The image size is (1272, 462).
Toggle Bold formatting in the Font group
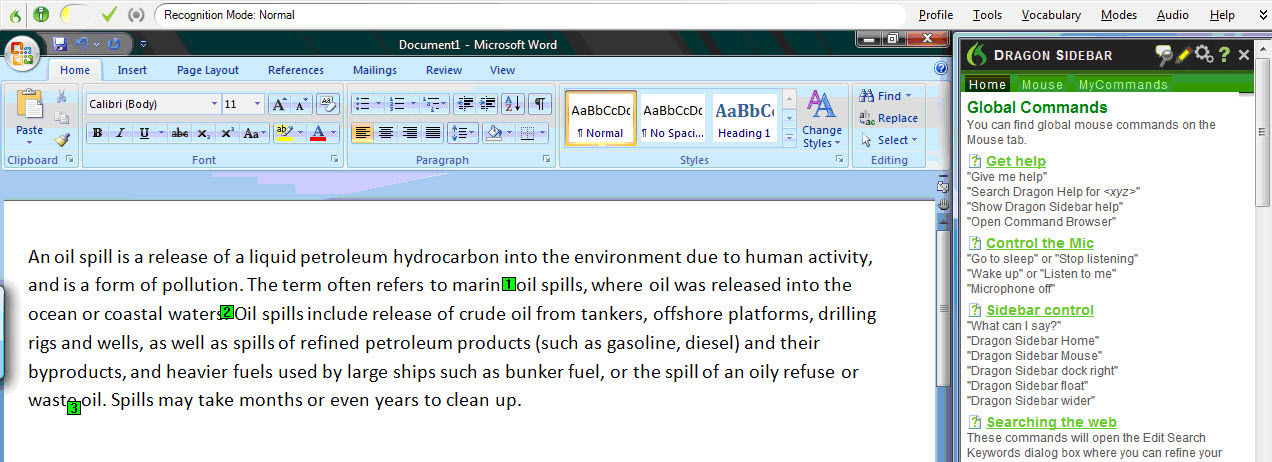[97, 133]
